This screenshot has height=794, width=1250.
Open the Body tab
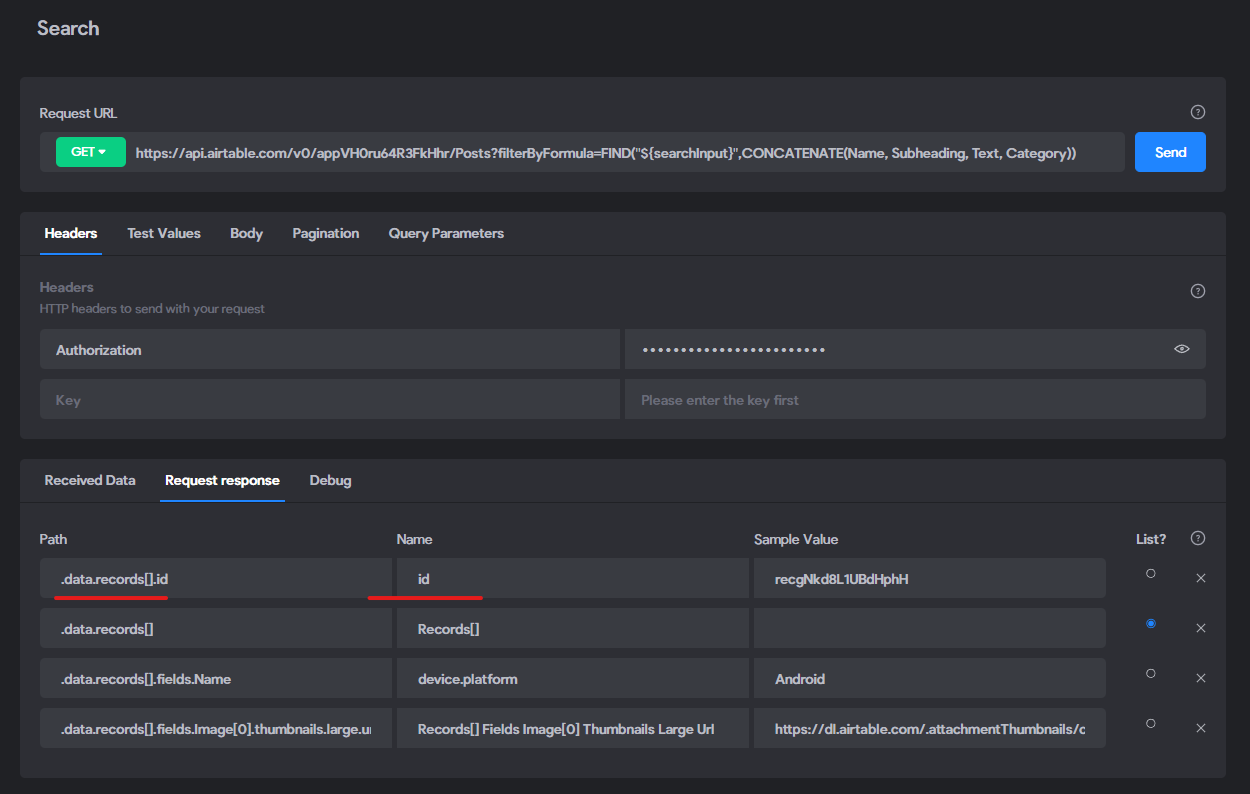click(x=246, y=233)
